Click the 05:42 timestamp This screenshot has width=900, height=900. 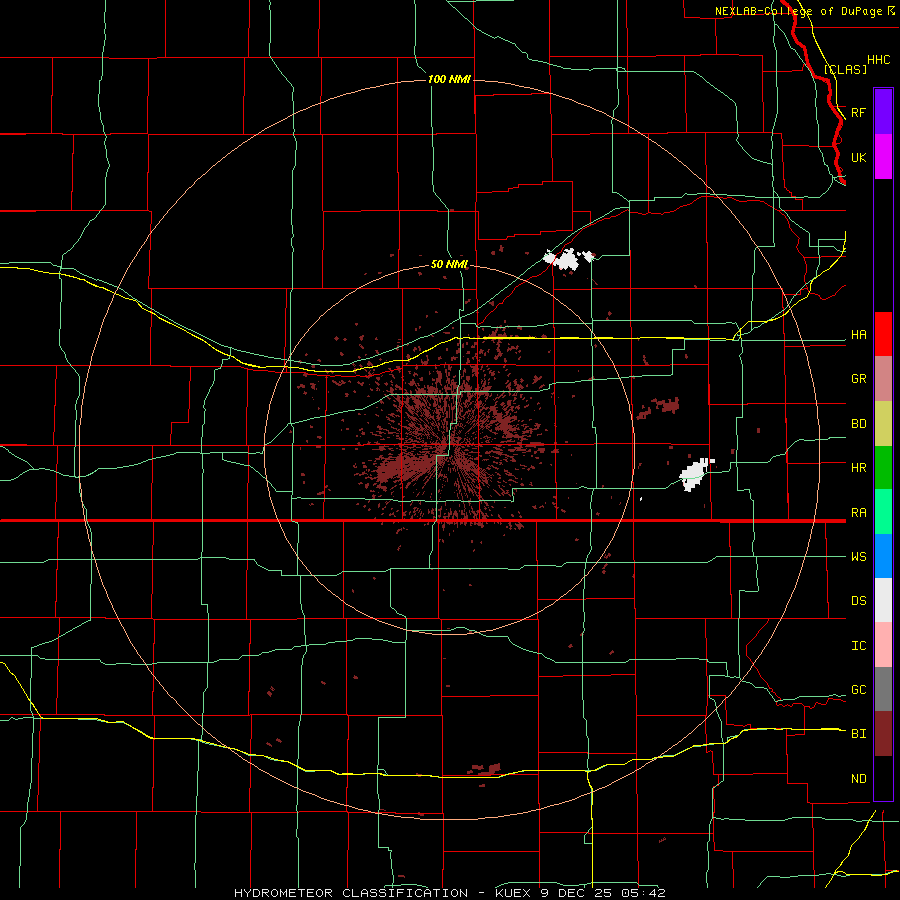[645, 893]
